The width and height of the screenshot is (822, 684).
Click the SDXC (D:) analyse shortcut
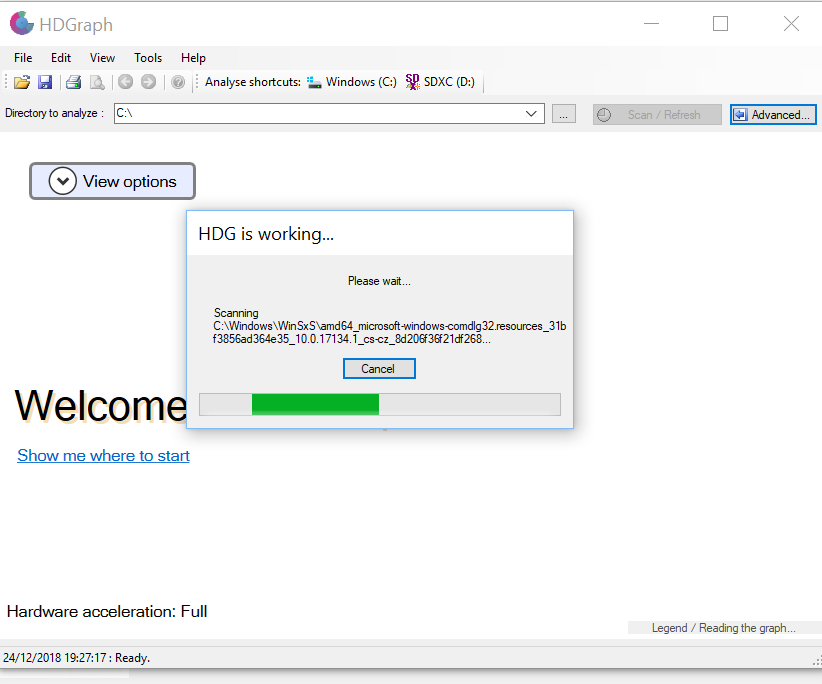(x=440, y=82)
